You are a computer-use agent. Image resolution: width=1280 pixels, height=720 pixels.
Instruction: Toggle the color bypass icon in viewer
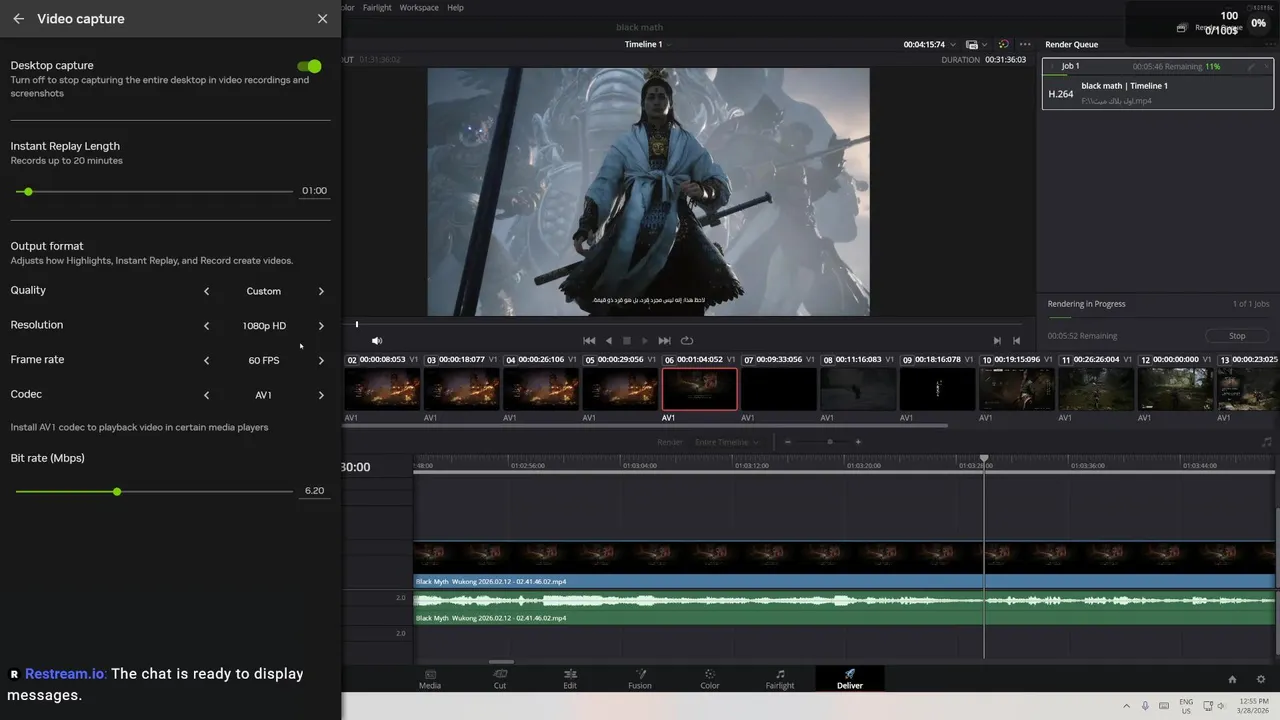1004,44
